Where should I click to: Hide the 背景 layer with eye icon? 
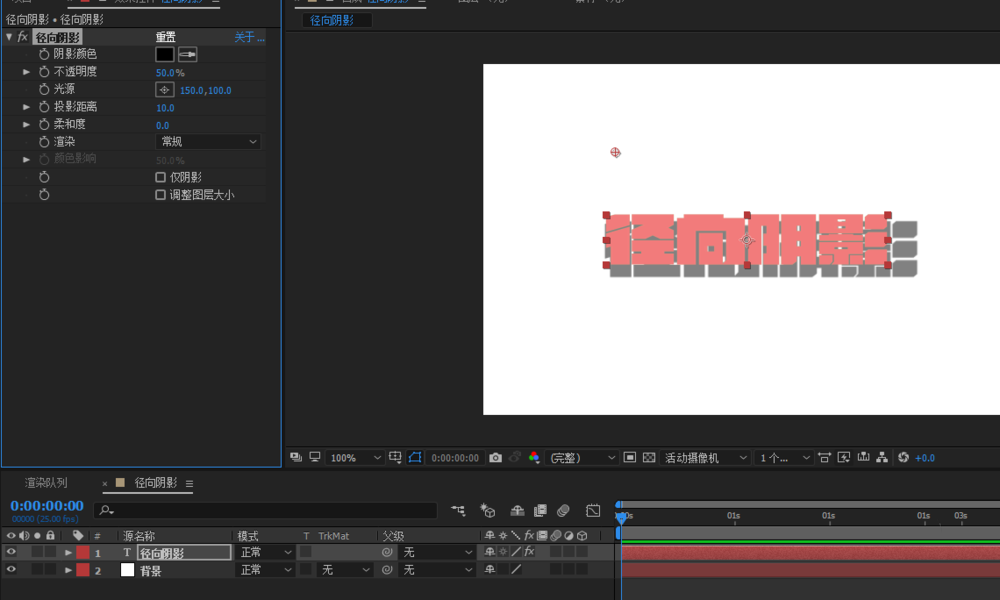11,570
